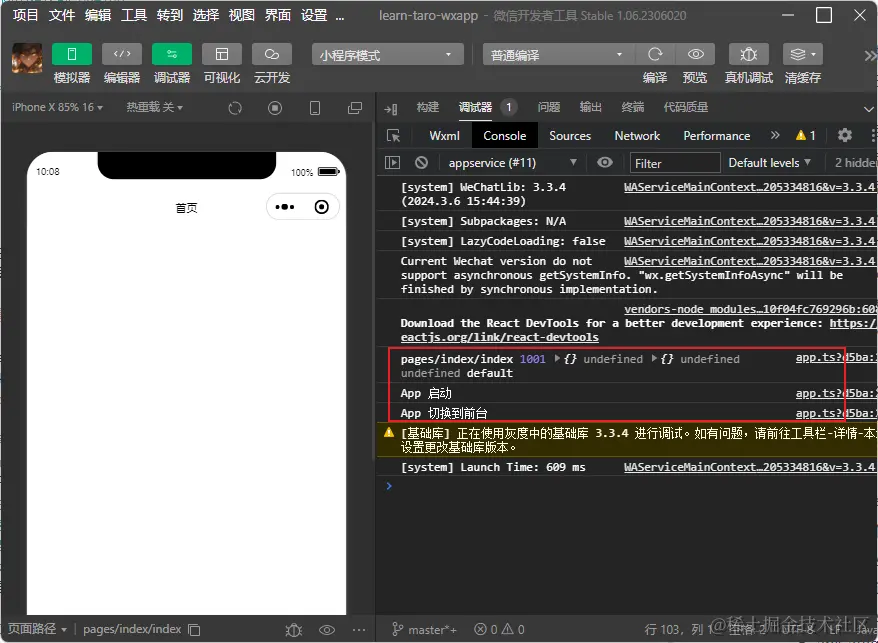878x643 pixels.
Task: Open the 选择 menu
Action: (x=206, y=15)
